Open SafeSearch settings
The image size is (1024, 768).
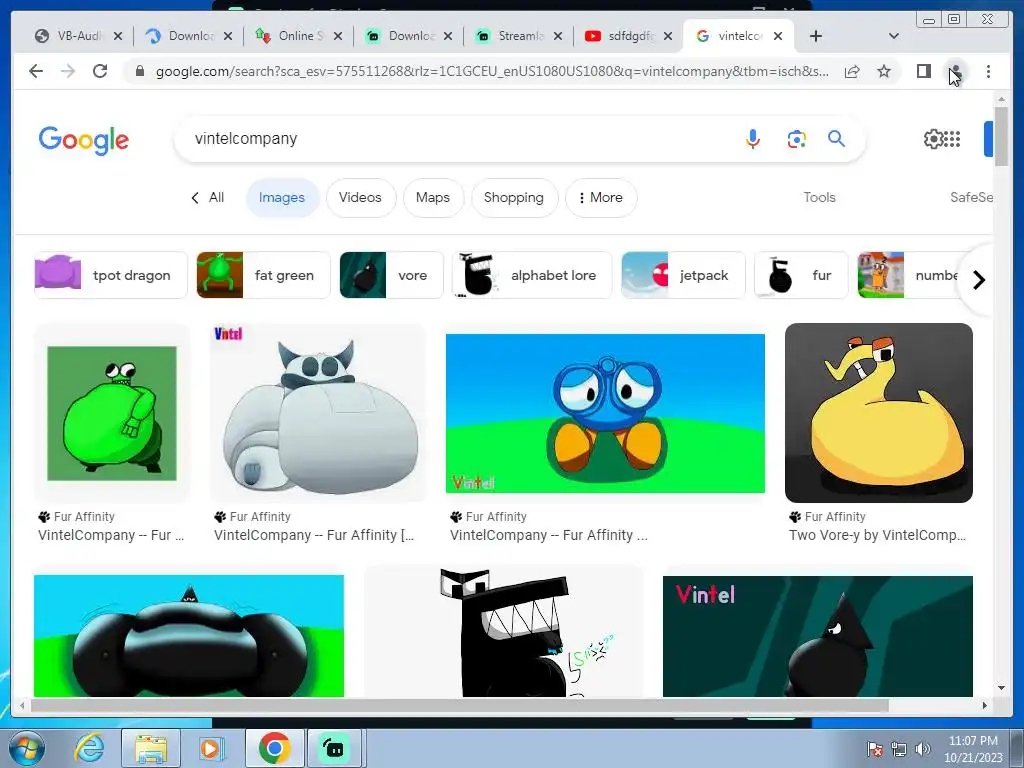pyautogui.click(x=971, y=197)
